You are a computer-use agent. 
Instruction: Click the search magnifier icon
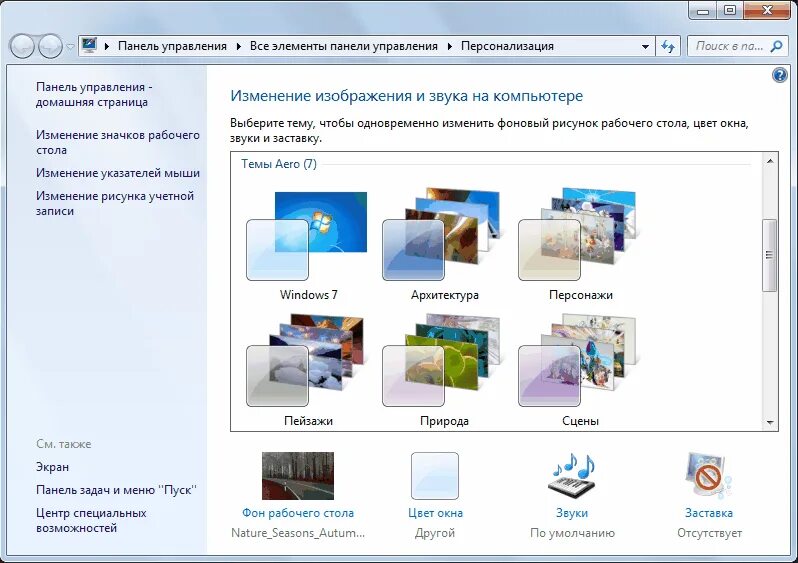[x=776, y=46]
